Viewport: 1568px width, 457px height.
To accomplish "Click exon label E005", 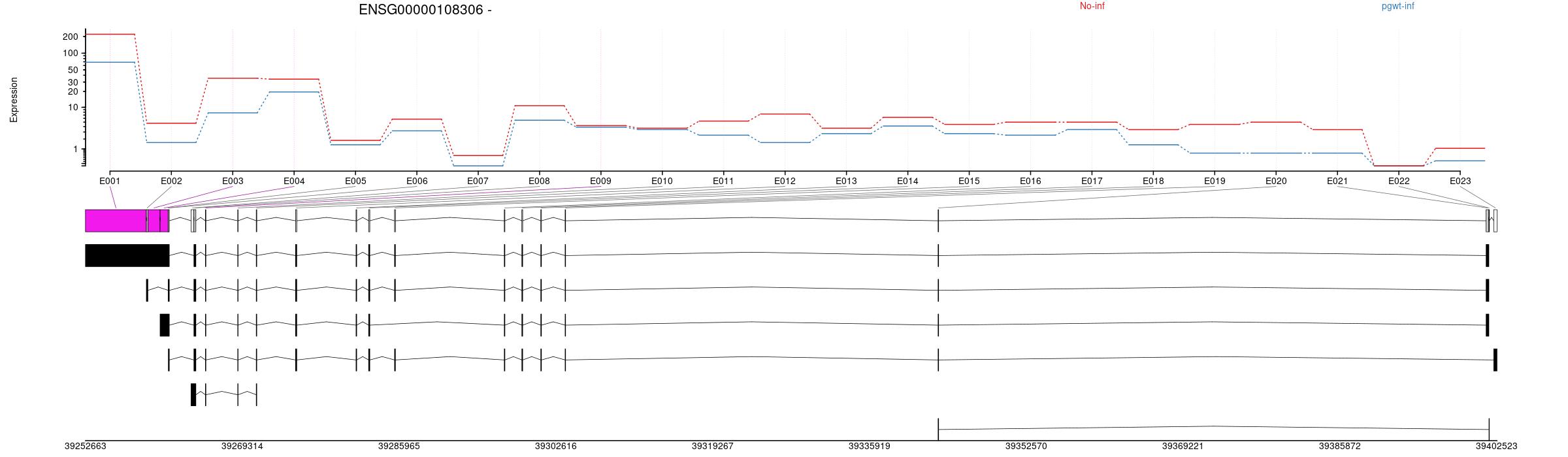I will [x=355, y=181].
